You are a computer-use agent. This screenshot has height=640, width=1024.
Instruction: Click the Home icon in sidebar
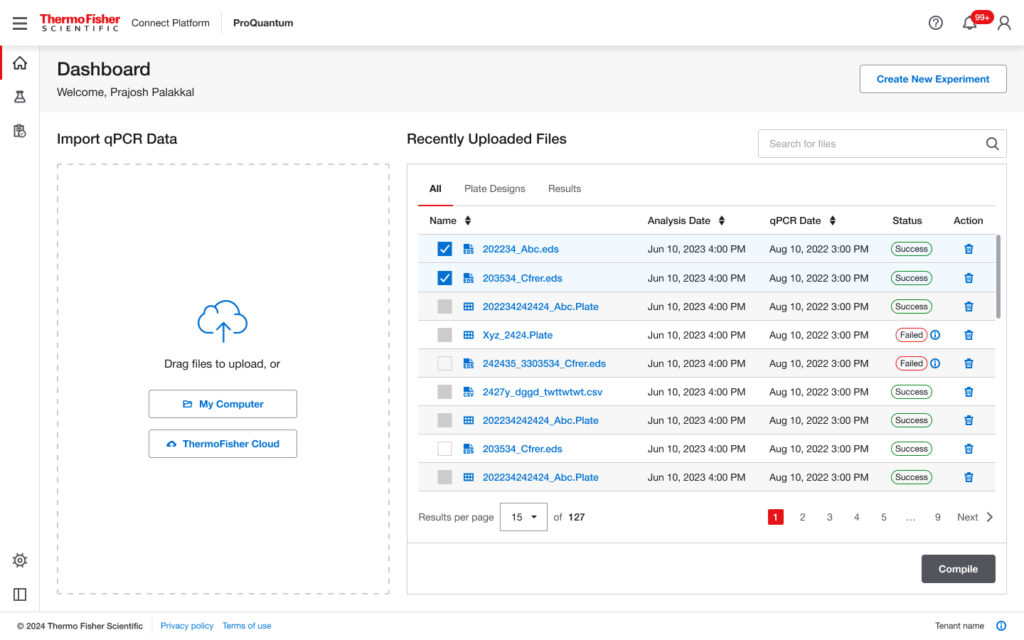[20, 64]
